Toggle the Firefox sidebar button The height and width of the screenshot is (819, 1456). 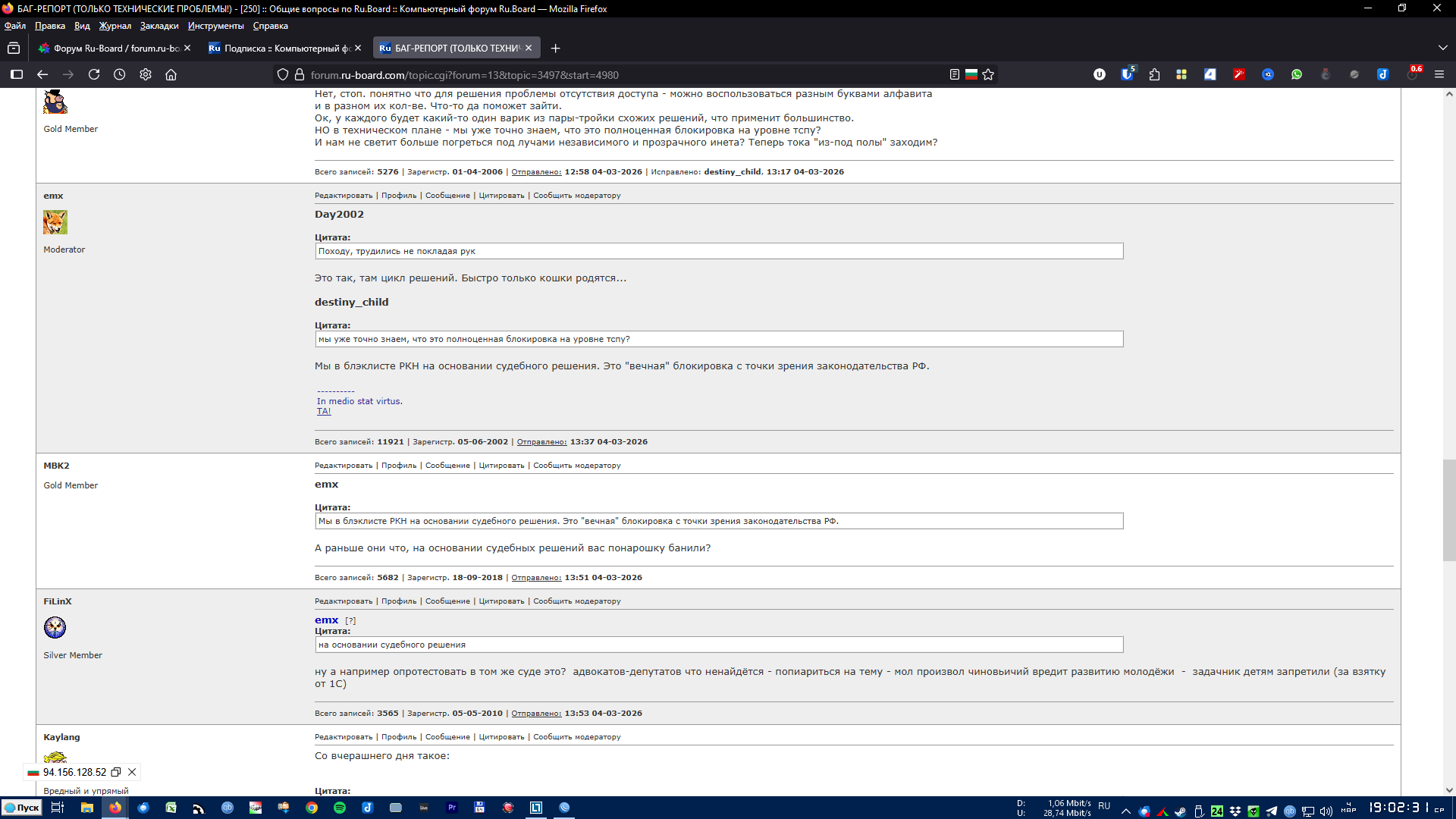coord(17,74)
